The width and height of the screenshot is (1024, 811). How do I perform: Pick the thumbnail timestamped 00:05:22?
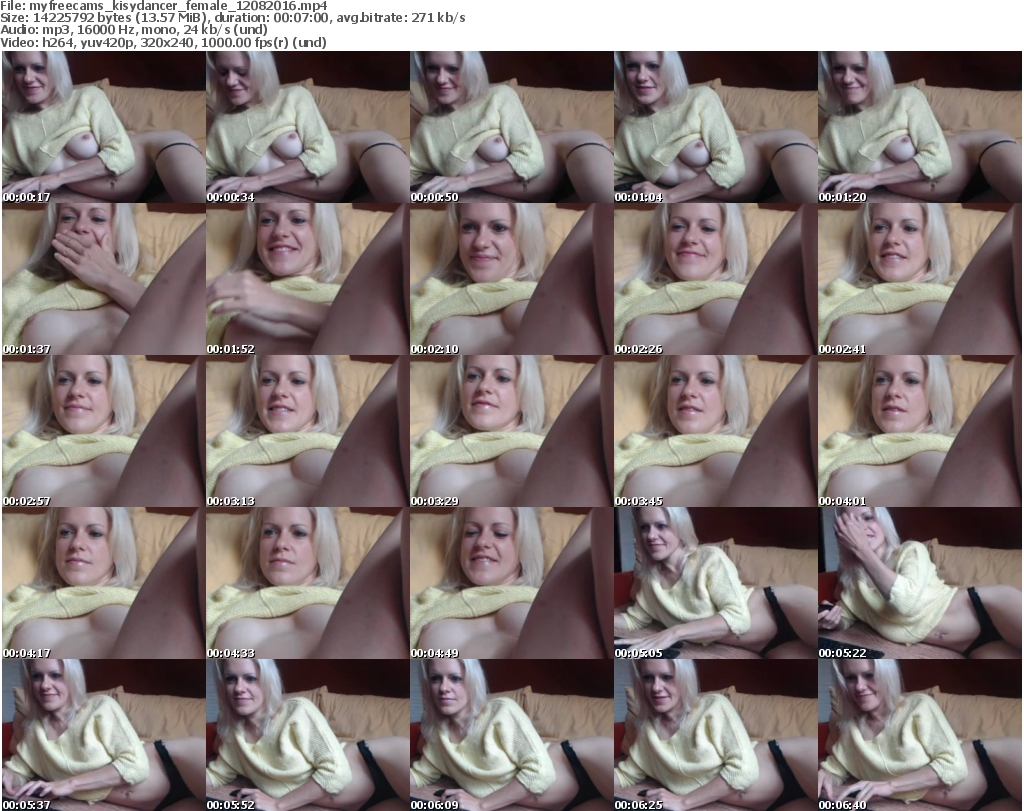pos(919,583)
